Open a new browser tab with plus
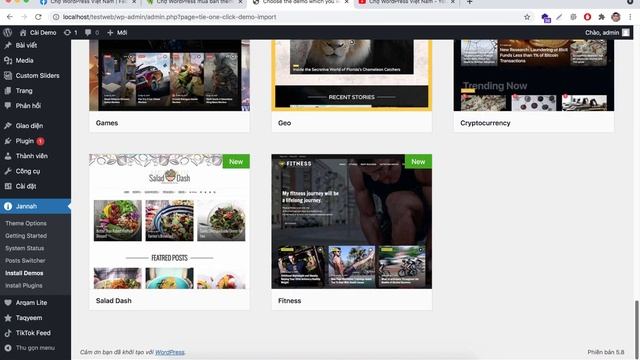Image resolution: width=640 pixels, height=360 pixels. 469,2
